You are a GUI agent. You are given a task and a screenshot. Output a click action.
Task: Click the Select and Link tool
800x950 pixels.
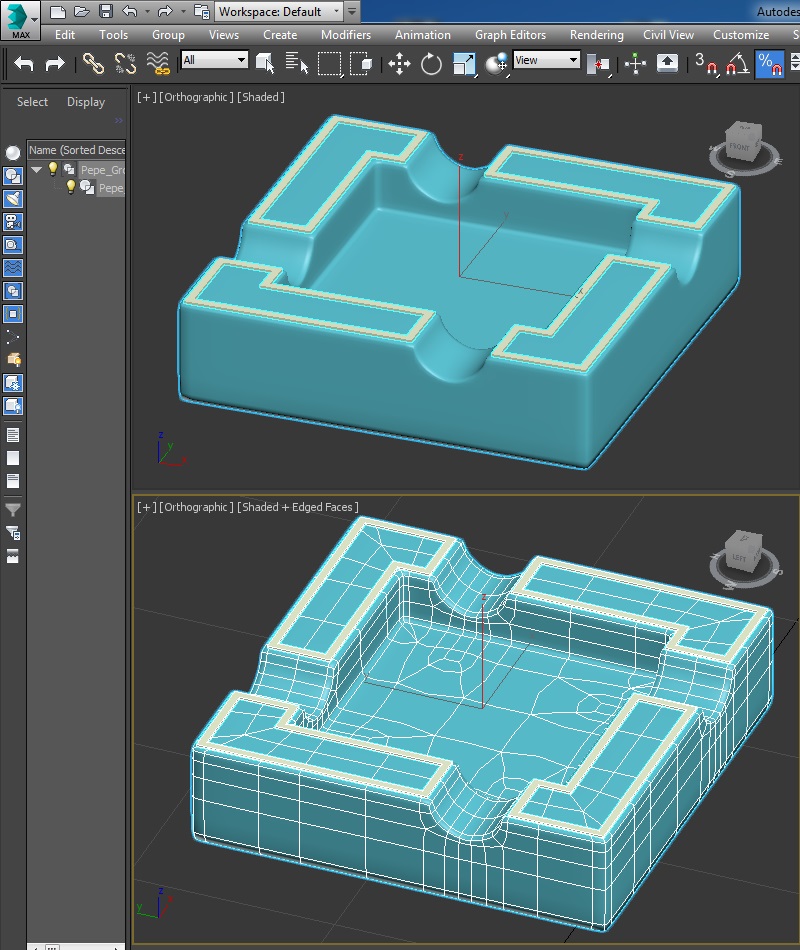pos(93,63)
